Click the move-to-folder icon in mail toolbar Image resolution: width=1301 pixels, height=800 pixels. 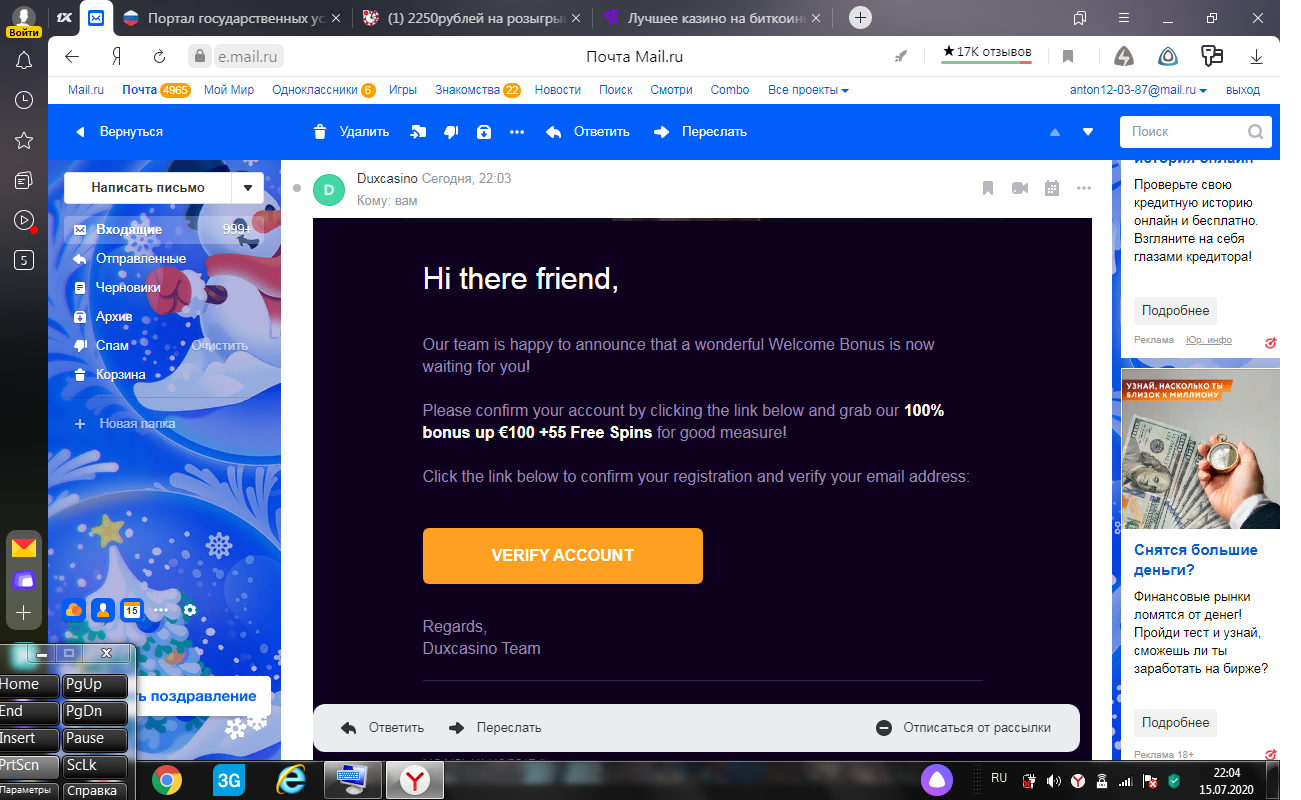coord(418,132)
